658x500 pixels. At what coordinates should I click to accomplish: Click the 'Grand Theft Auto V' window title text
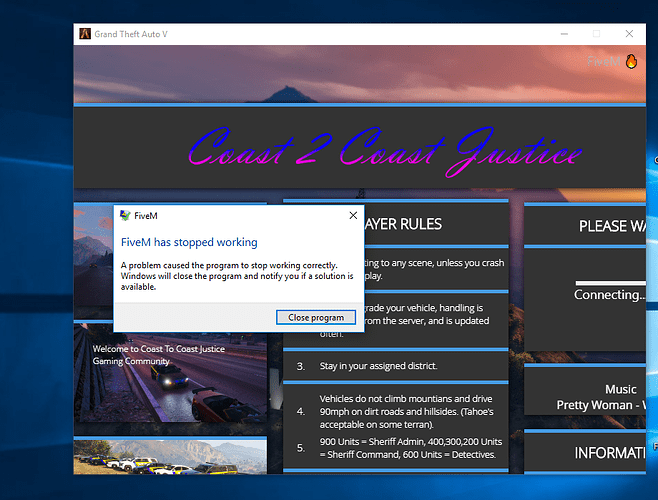click(131, 34)
